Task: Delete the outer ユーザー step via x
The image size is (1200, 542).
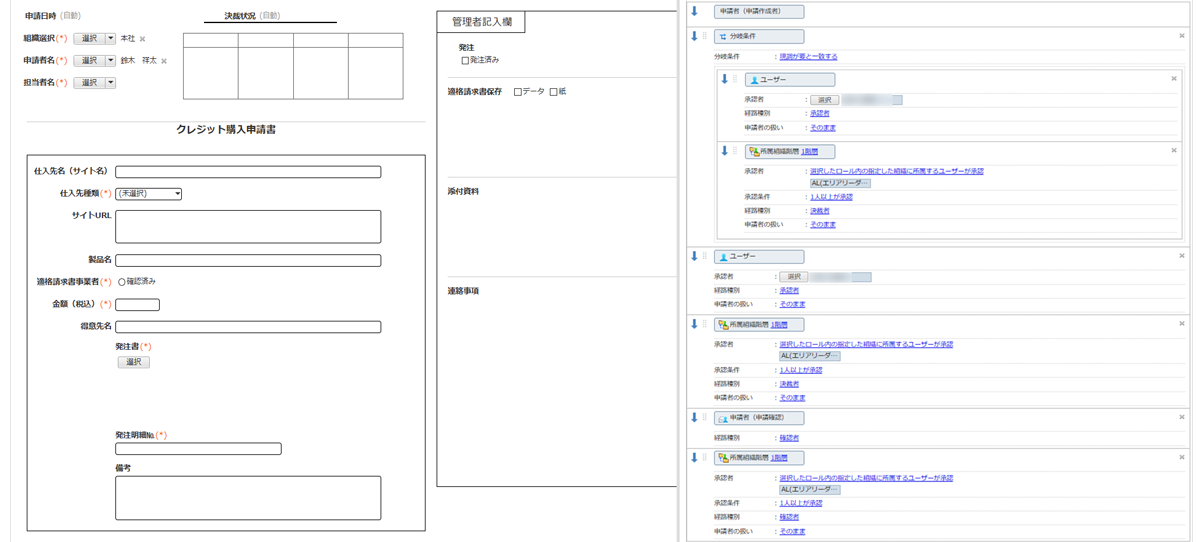Action: coord(1182,256)
